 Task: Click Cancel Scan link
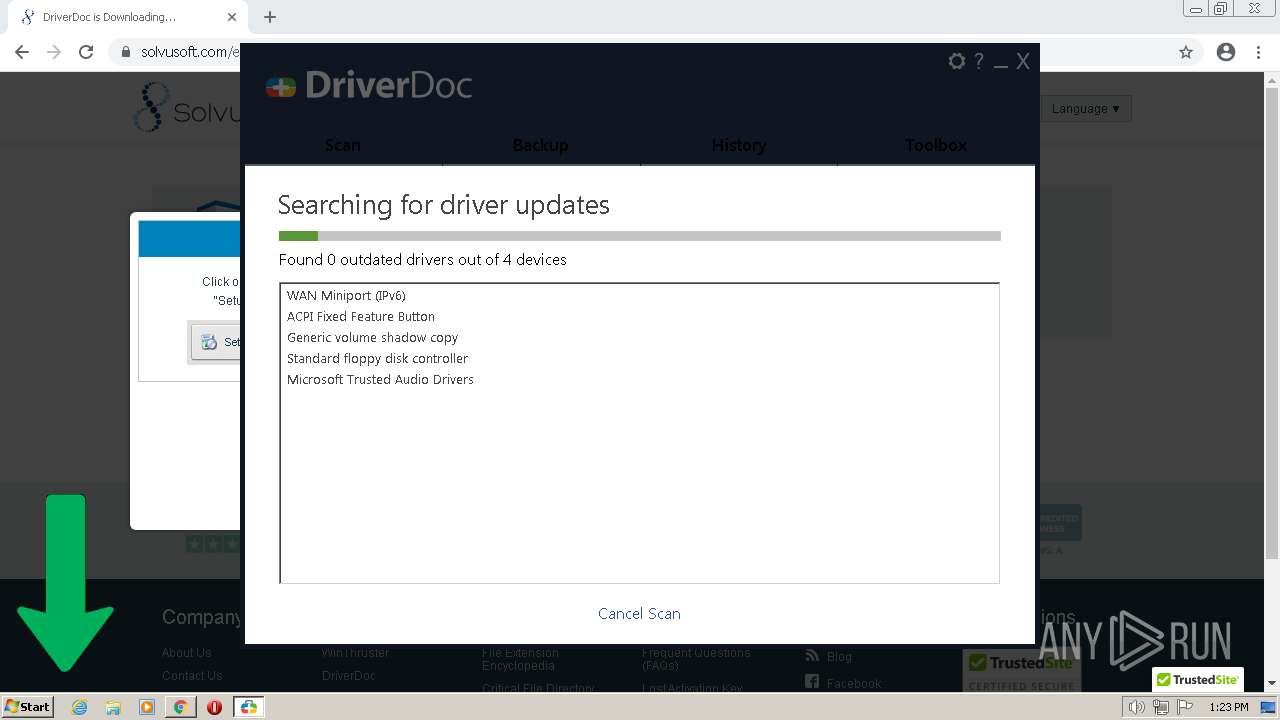[x=639, y=613]
